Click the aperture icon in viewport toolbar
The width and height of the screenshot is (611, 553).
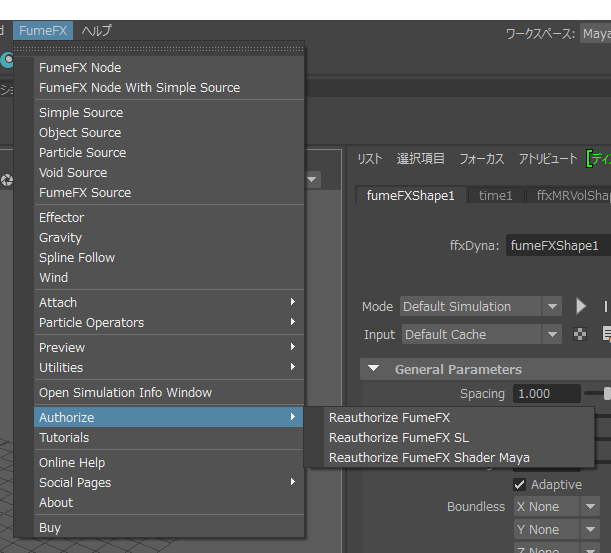coord(7,180)
